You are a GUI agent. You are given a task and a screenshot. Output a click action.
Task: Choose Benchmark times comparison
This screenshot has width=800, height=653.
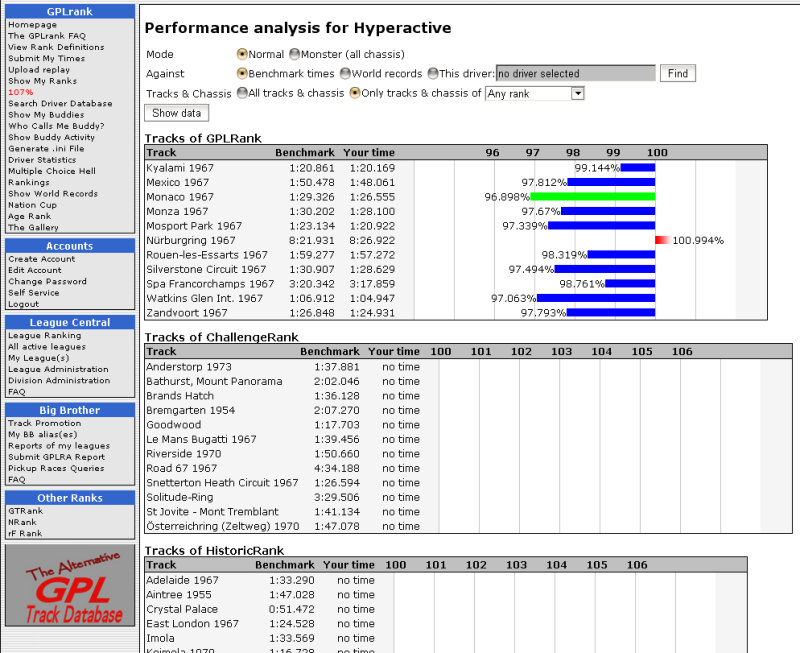pyautogui.click(x=242, y=73)
